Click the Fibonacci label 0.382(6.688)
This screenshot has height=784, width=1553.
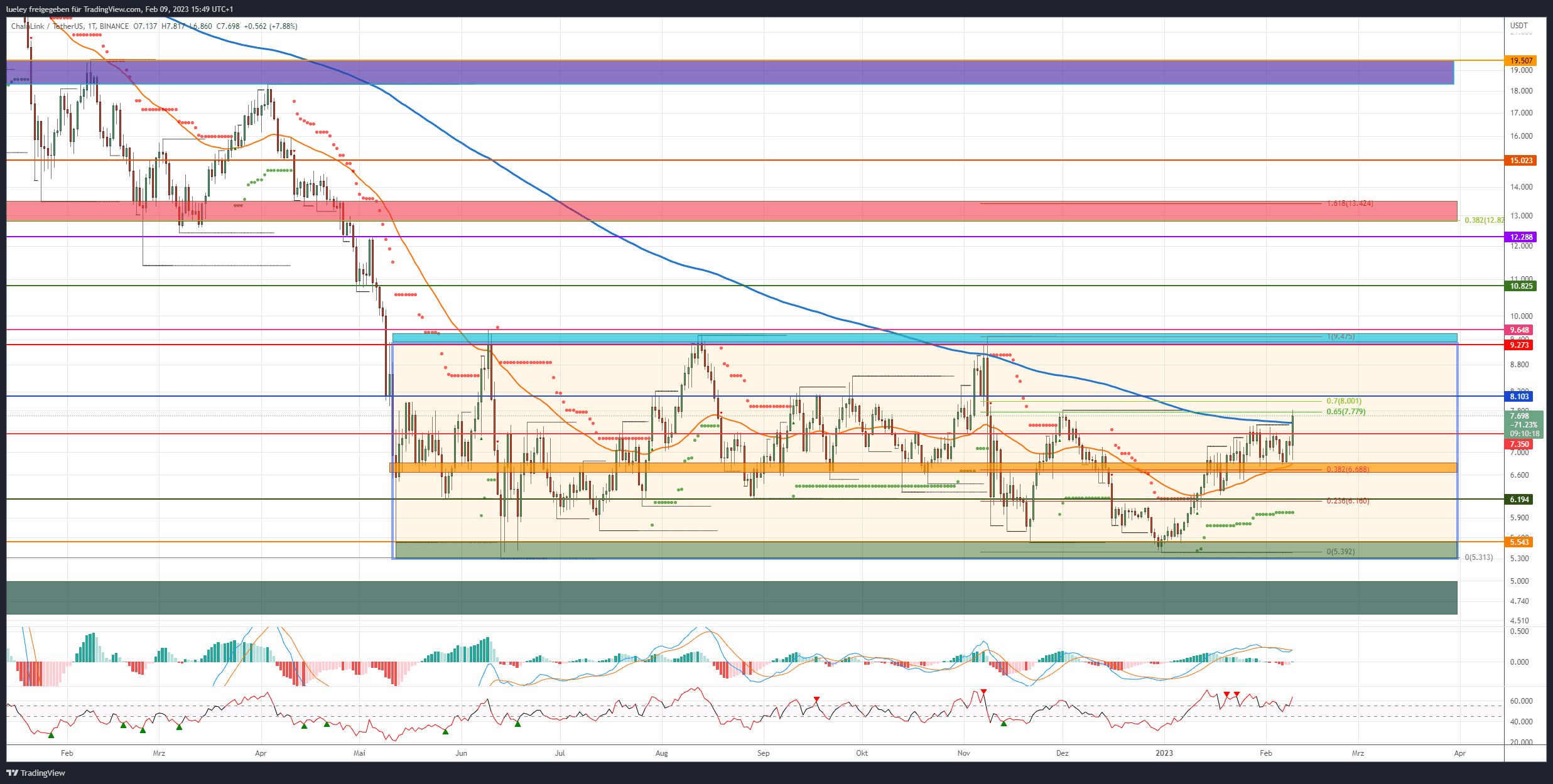coord(1348,470)
